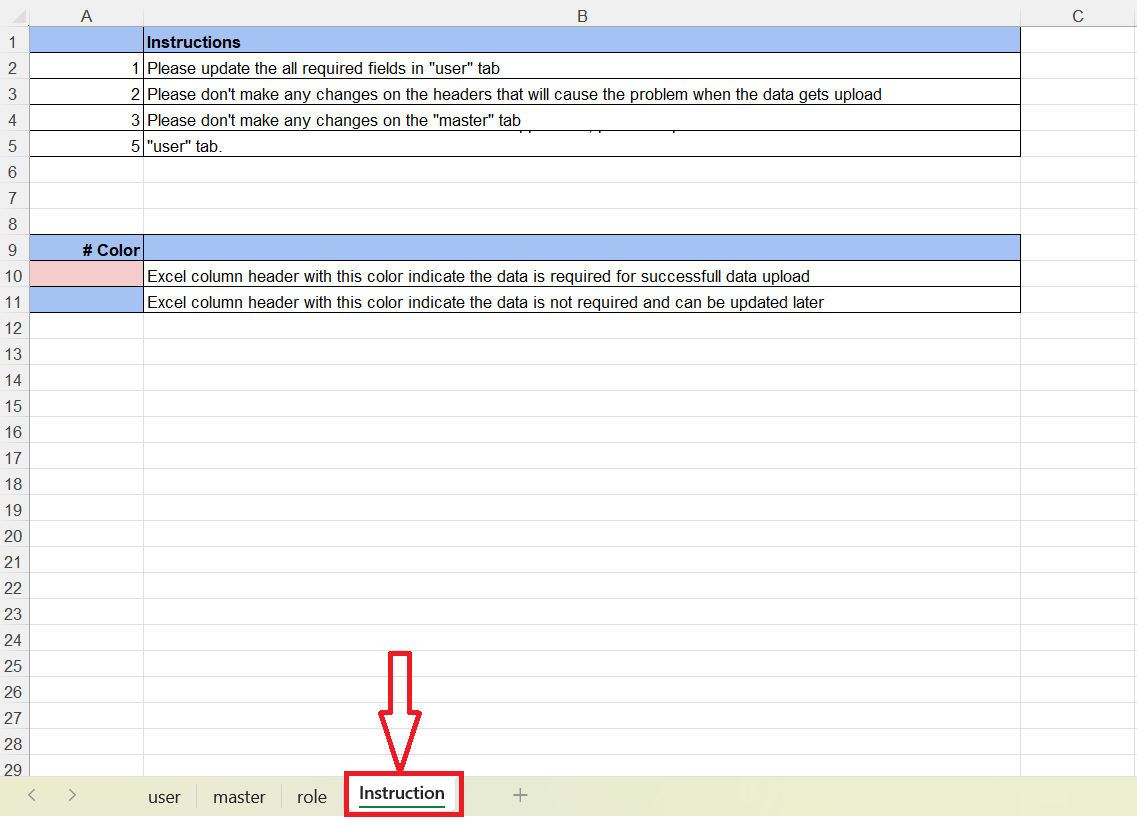Viewport: 1137px width, 825px height.
Task: Click text about data not required
Action: pyautogui.click(x=486, y=302)
